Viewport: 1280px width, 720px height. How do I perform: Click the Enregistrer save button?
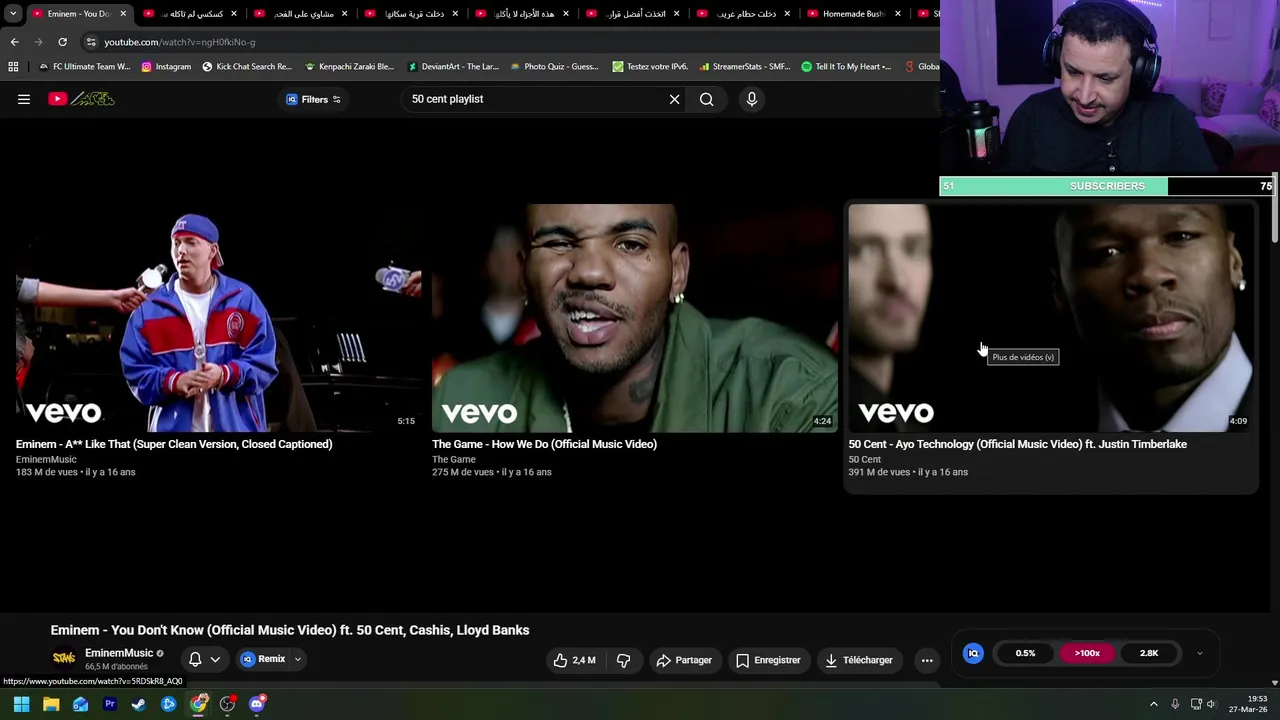[x=768, y=660]
